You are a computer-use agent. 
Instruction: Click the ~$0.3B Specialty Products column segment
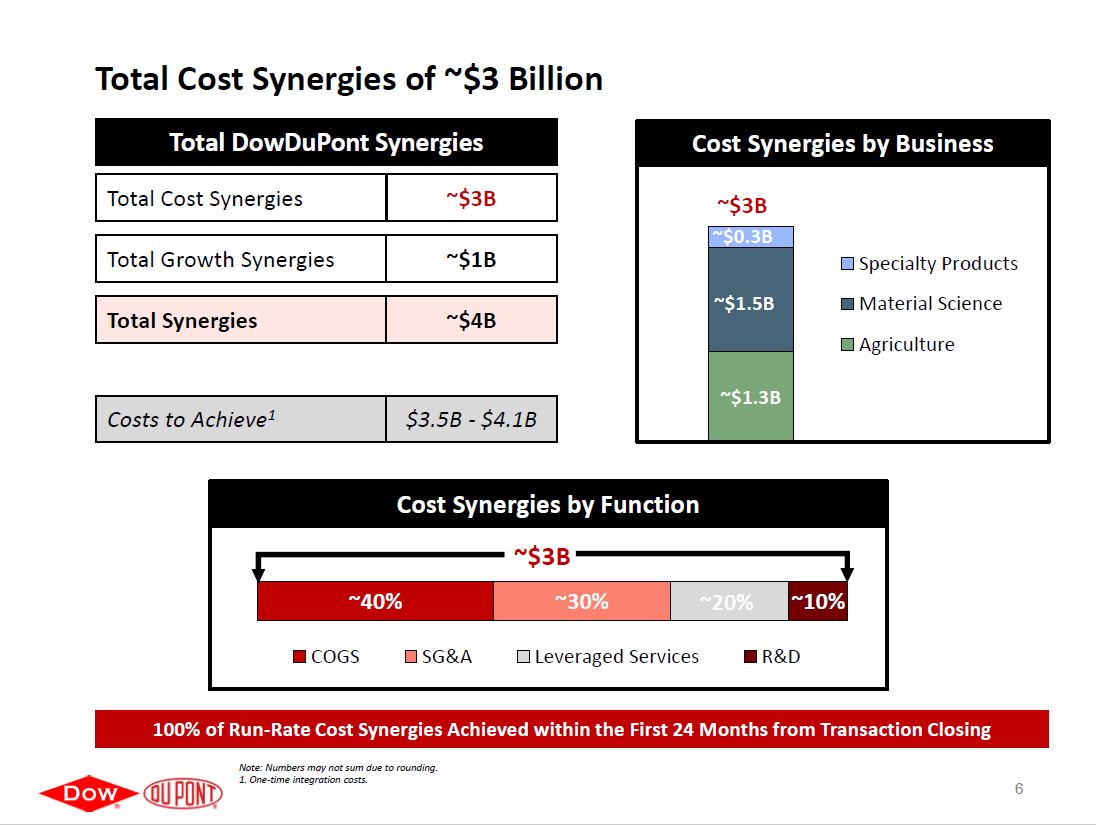pyautogui.click(x=750, y=237)
